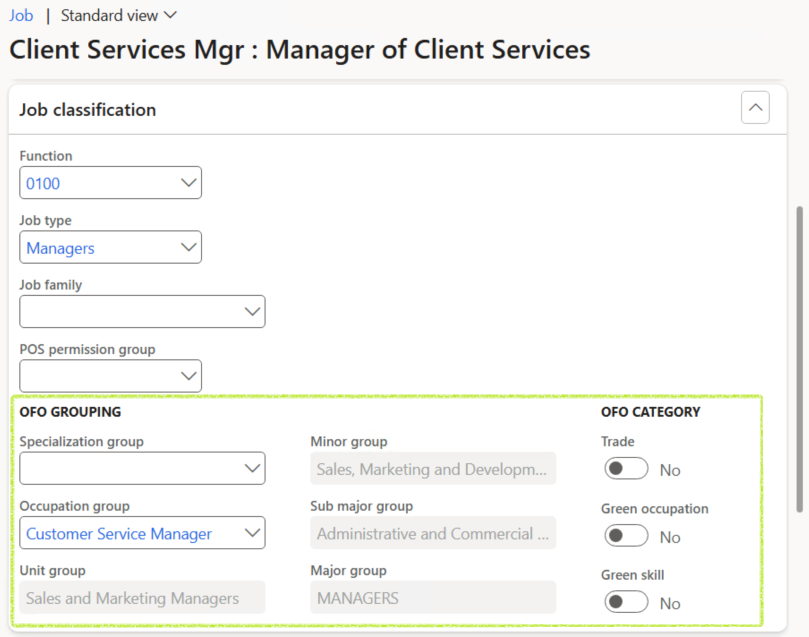The height and width of the screenshot is (637, 809).
Task: Open the Job breadcrumb link
Action: (21, 15)
